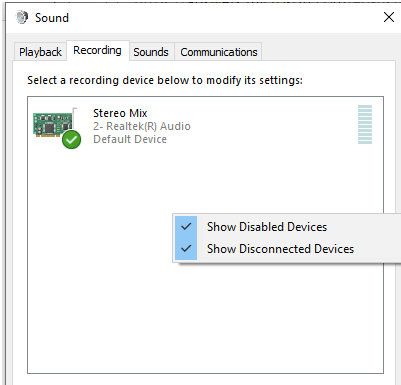This screenshot has height=385, width=401.
Task: Select the Stereo Mix device name
Action: pyautogui.click(x=120, y=113)
